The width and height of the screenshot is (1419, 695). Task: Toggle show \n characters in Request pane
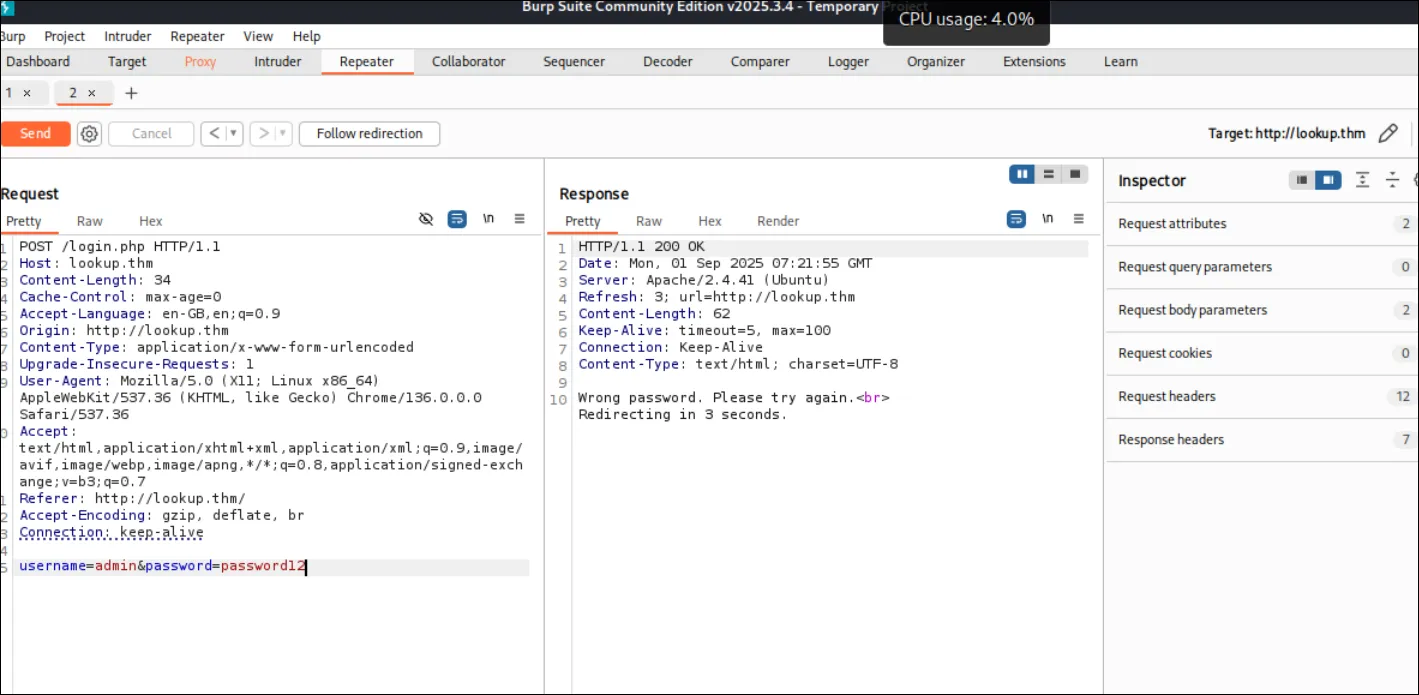tap(488, 219)
